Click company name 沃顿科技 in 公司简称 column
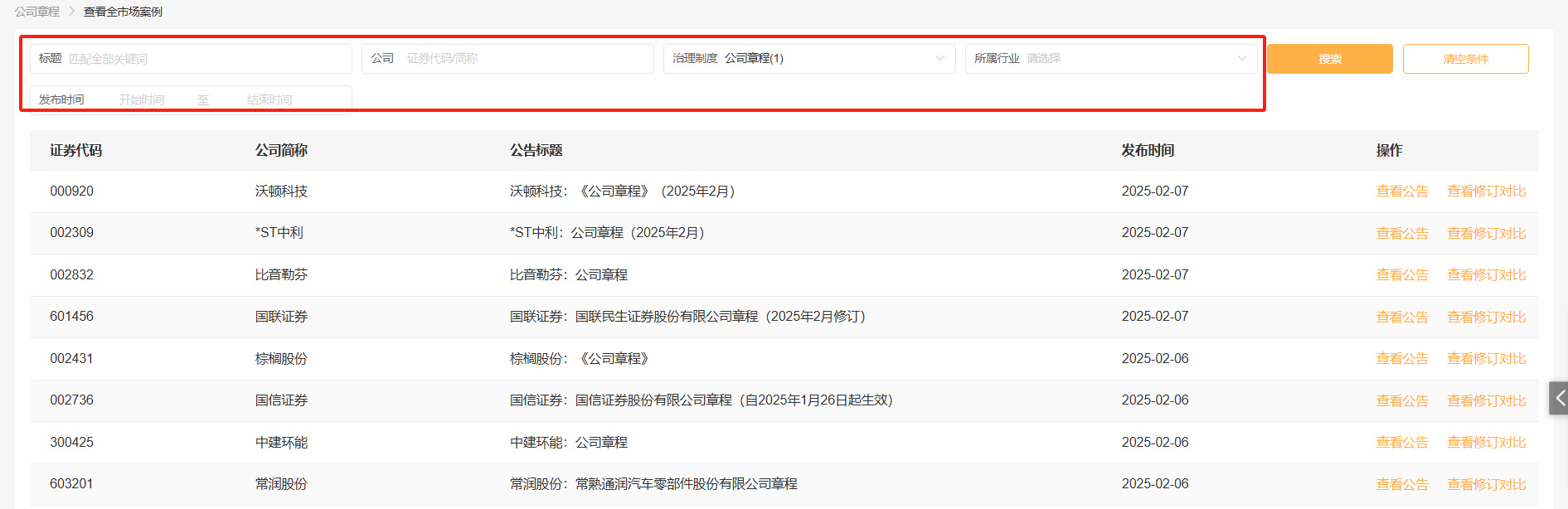 281,191
